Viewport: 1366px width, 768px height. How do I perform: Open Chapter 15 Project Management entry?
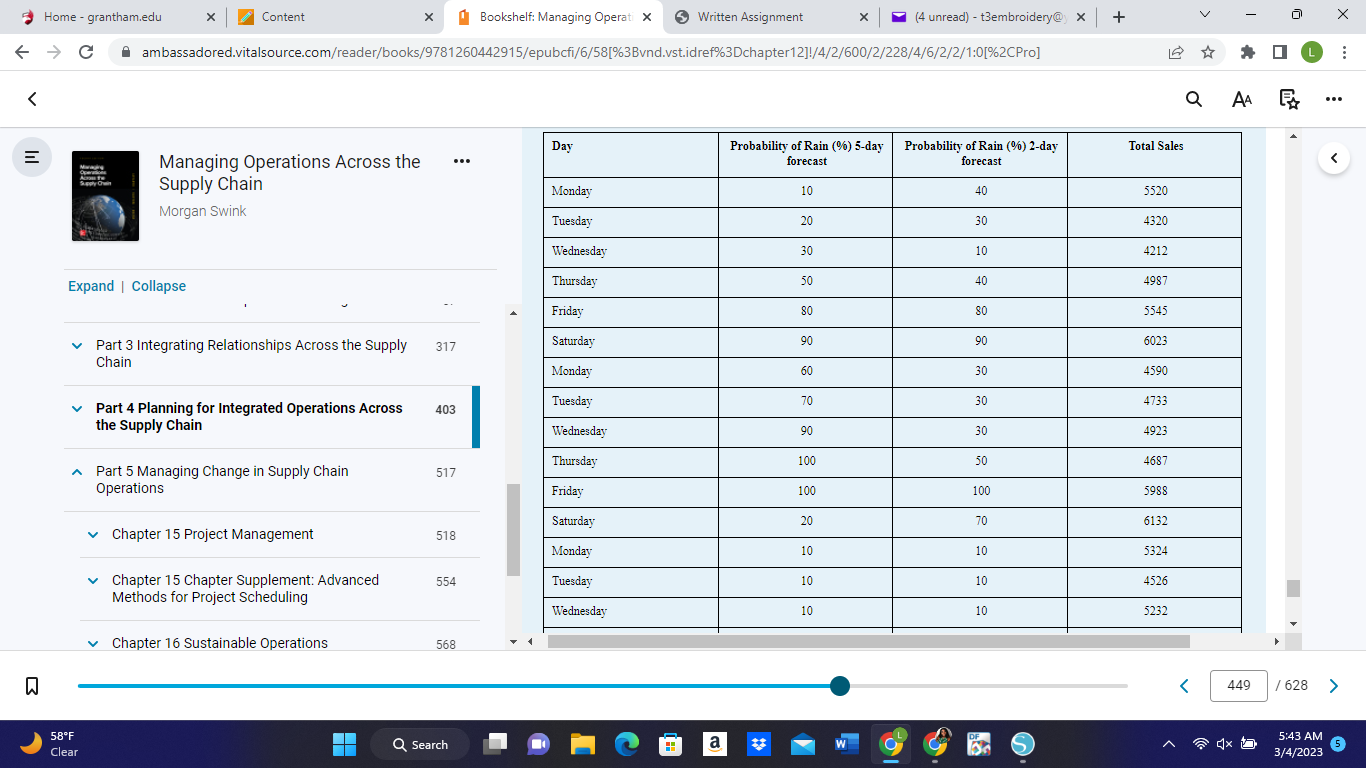(213, 534)
